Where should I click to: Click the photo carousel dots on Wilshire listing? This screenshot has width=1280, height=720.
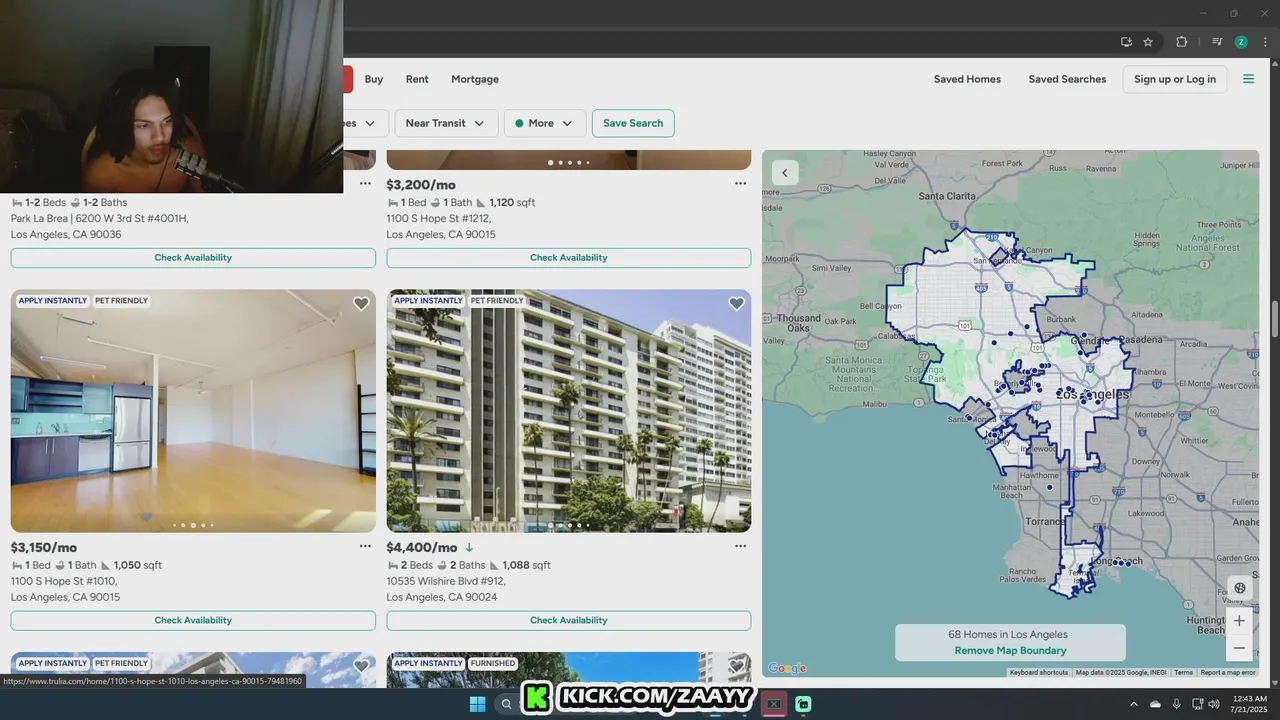569,525
